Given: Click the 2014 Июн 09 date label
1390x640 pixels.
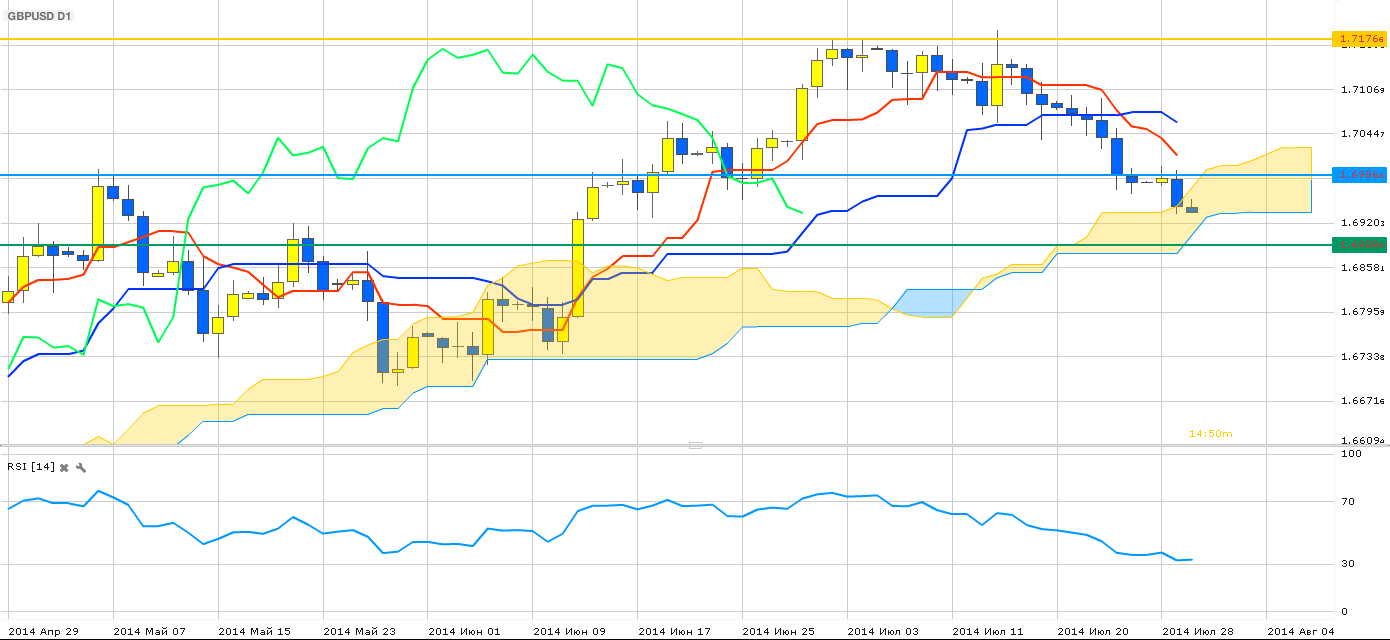Looking at the screenshot, I should click(x=569, y=631).
